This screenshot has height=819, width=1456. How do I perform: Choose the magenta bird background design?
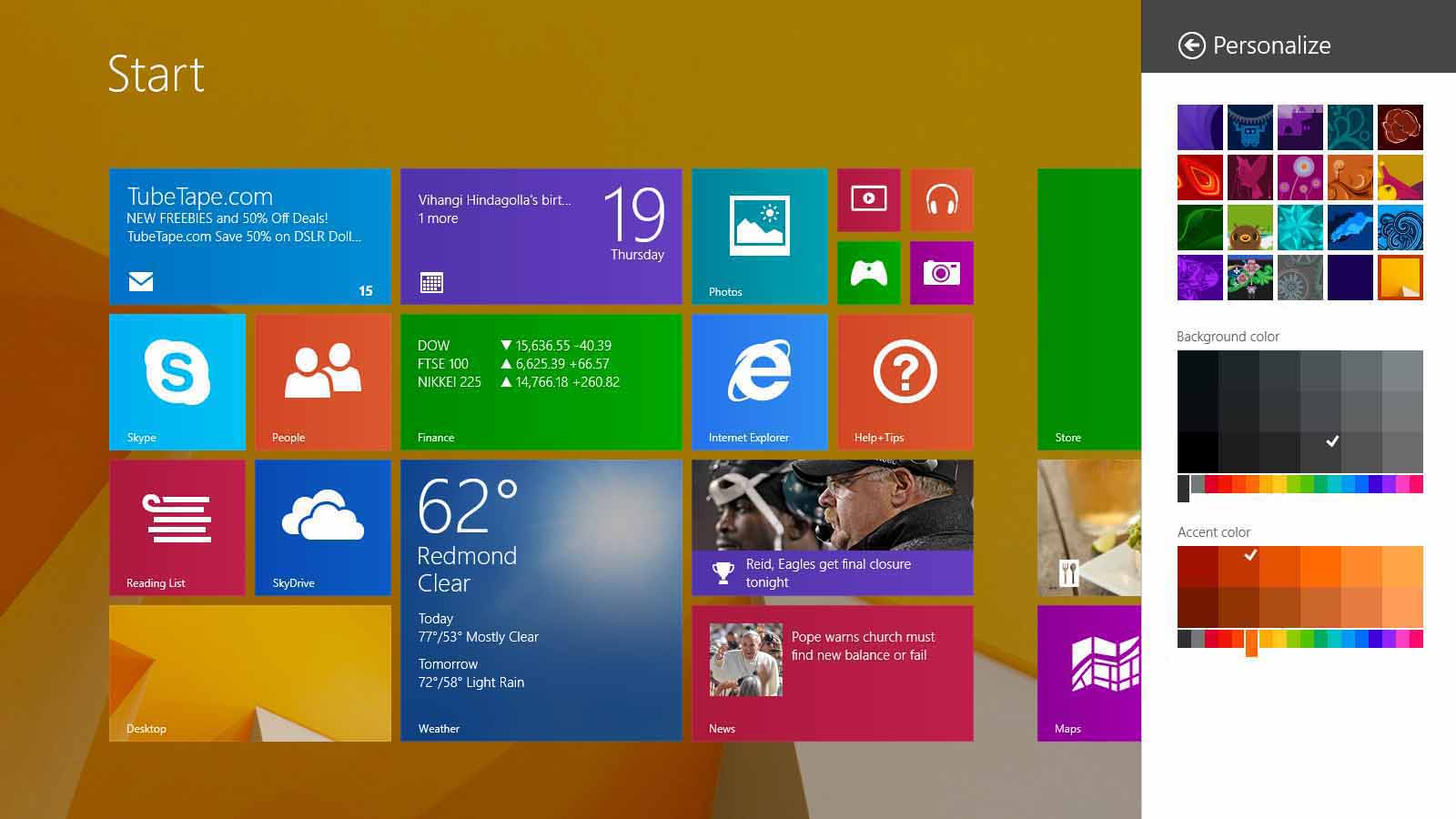pyautogui.click(x=1250, y=177)
